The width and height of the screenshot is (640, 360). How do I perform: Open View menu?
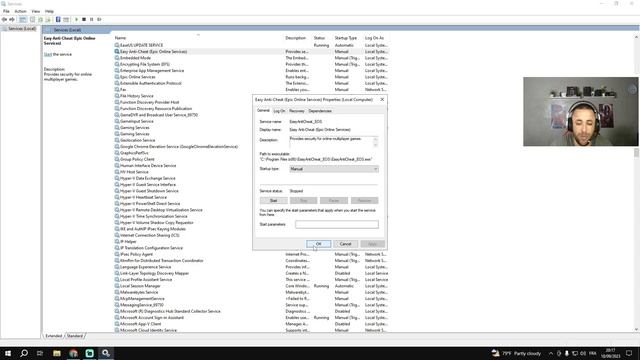point(36,11)
